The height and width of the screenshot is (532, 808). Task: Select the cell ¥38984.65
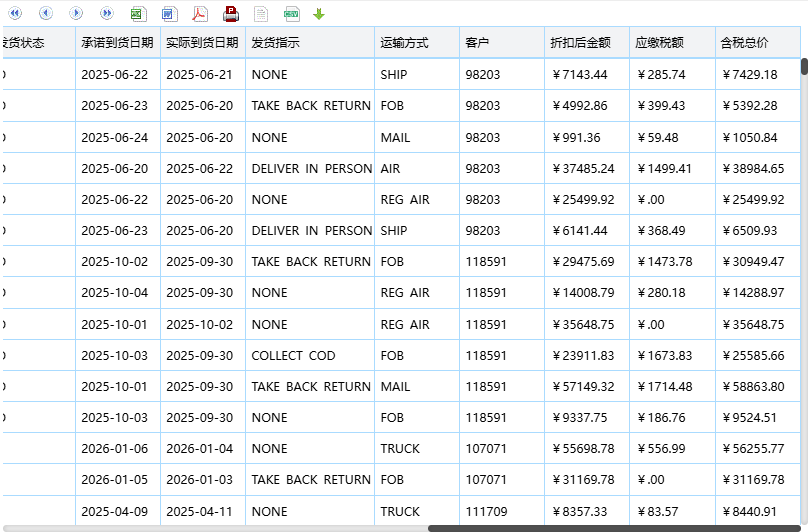(x=758, y=169)
